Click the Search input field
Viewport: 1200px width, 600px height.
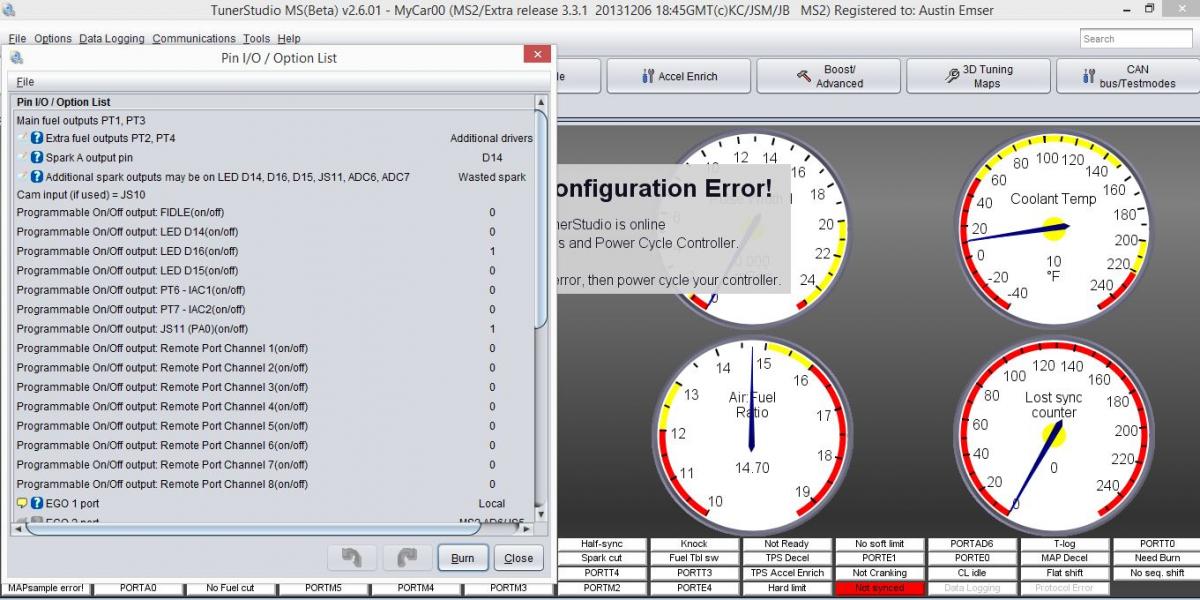point(1135,39)
